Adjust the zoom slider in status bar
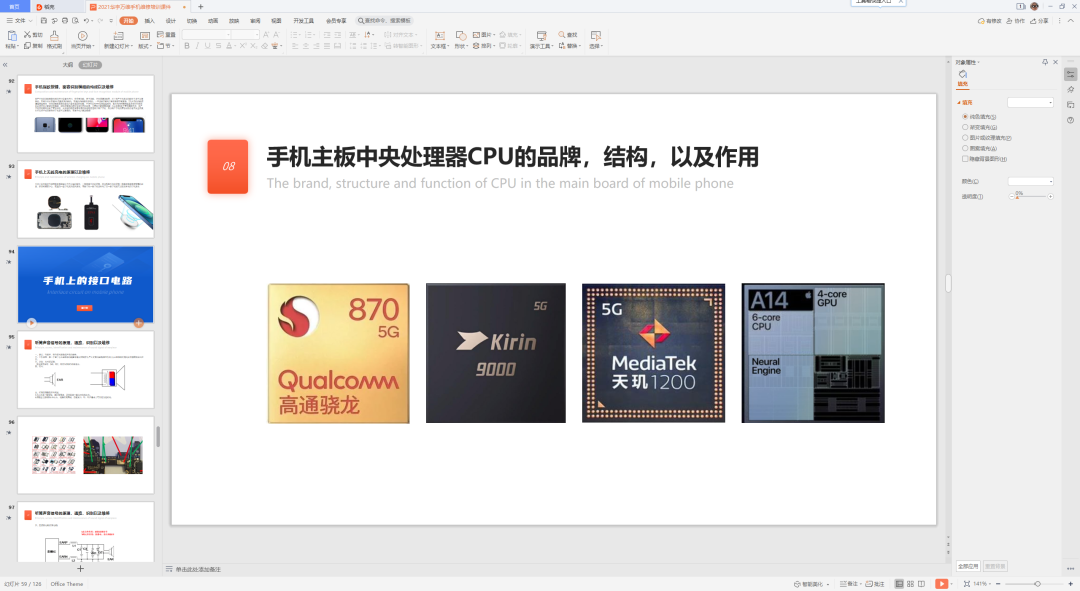Viewport: 1080px width, 591px height. point(1037,583)
